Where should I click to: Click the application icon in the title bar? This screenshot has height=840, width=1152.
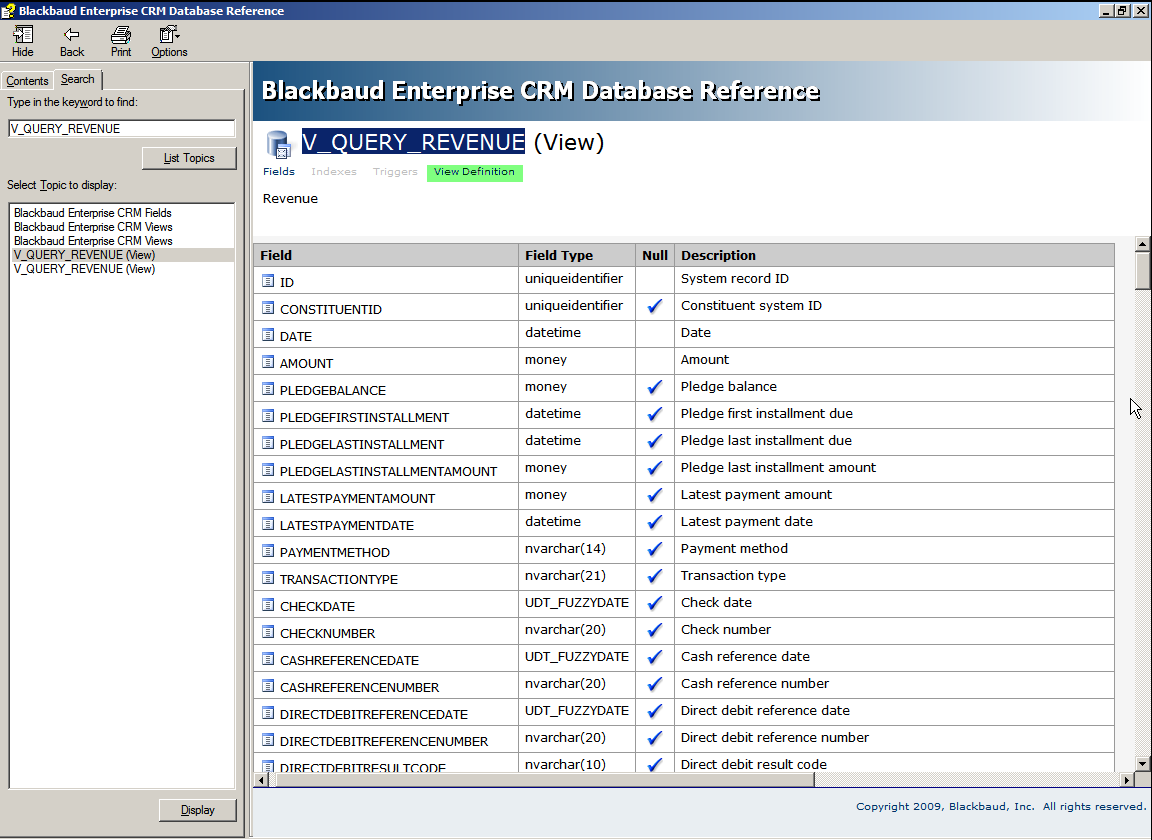click(8, 10)
